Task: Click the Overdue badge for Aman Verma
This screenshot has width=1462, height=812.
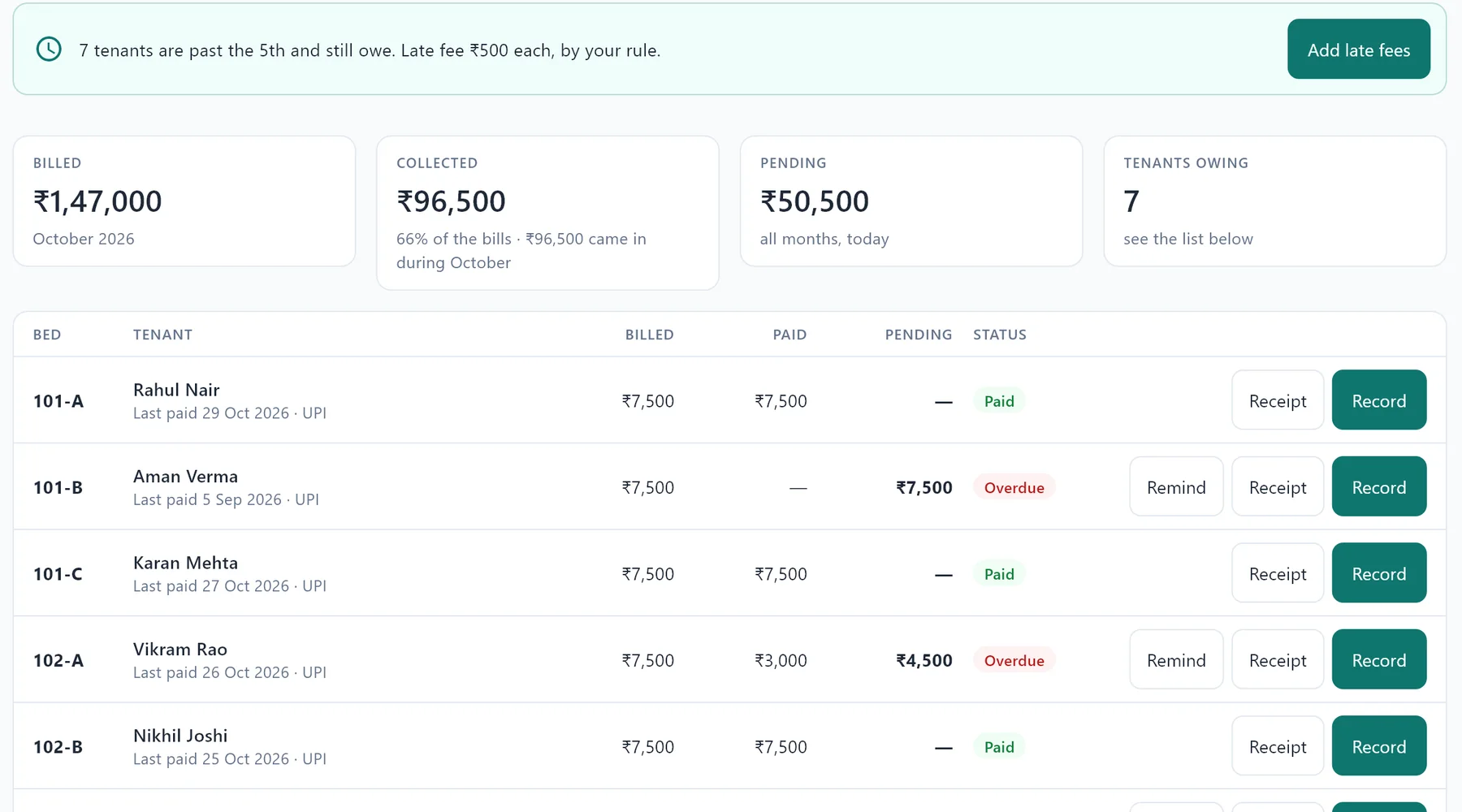Action: pyautogui.click(x=1014, y=487)
